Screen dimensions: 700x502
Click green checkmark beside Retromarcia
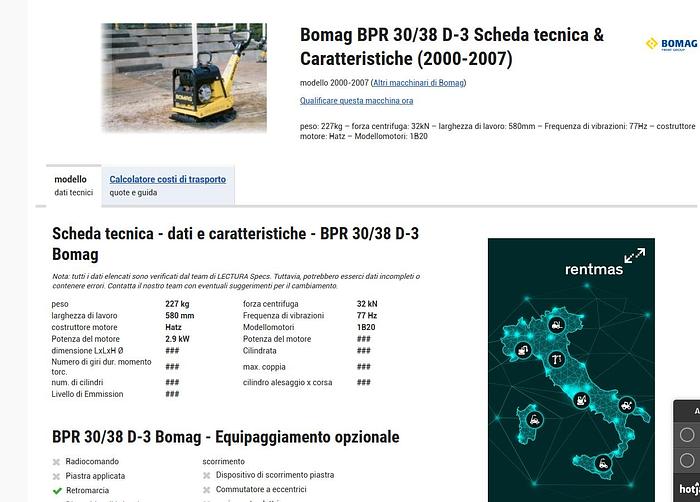(57, 491)
